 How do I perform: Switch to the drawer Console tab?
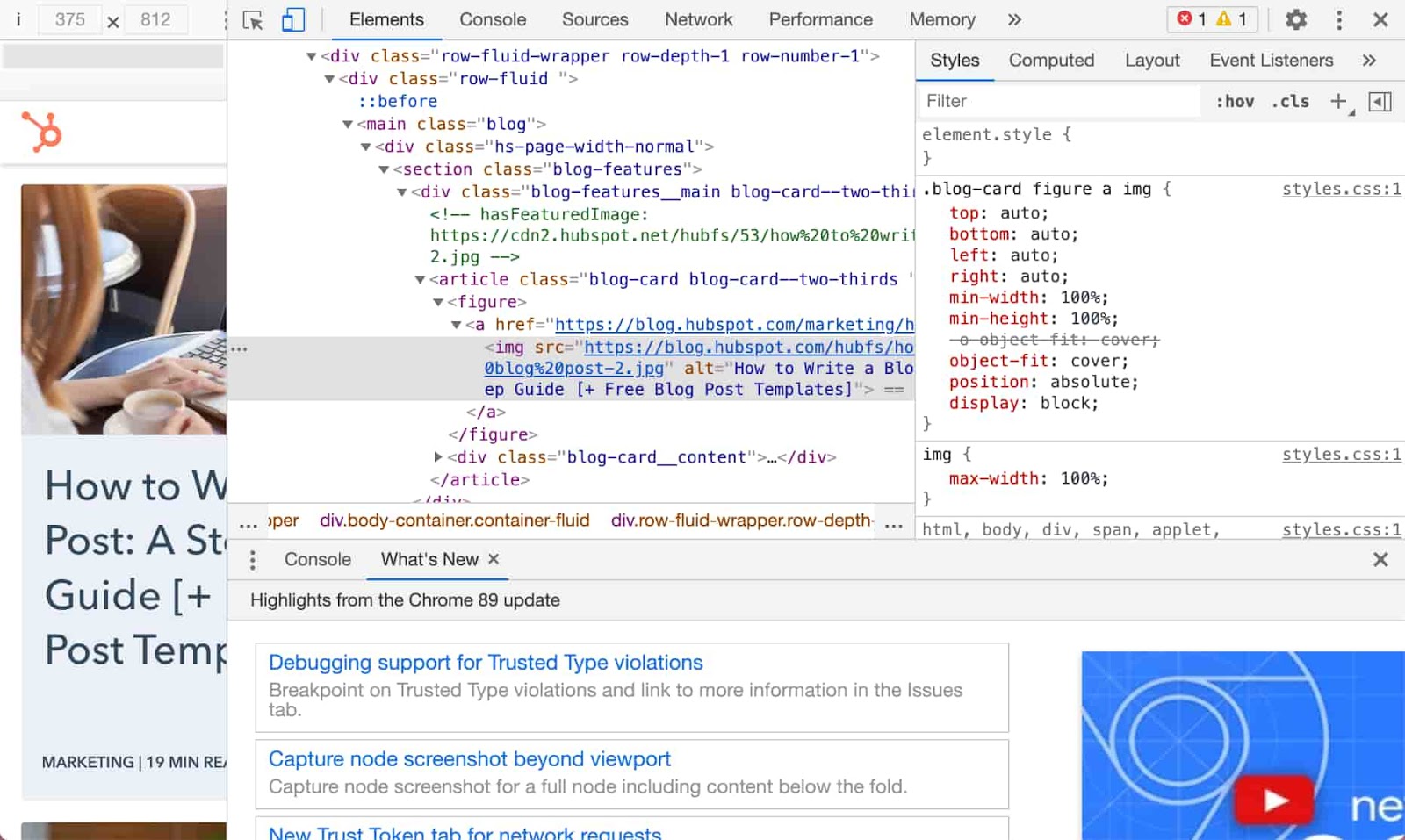(x=318, y=559)
